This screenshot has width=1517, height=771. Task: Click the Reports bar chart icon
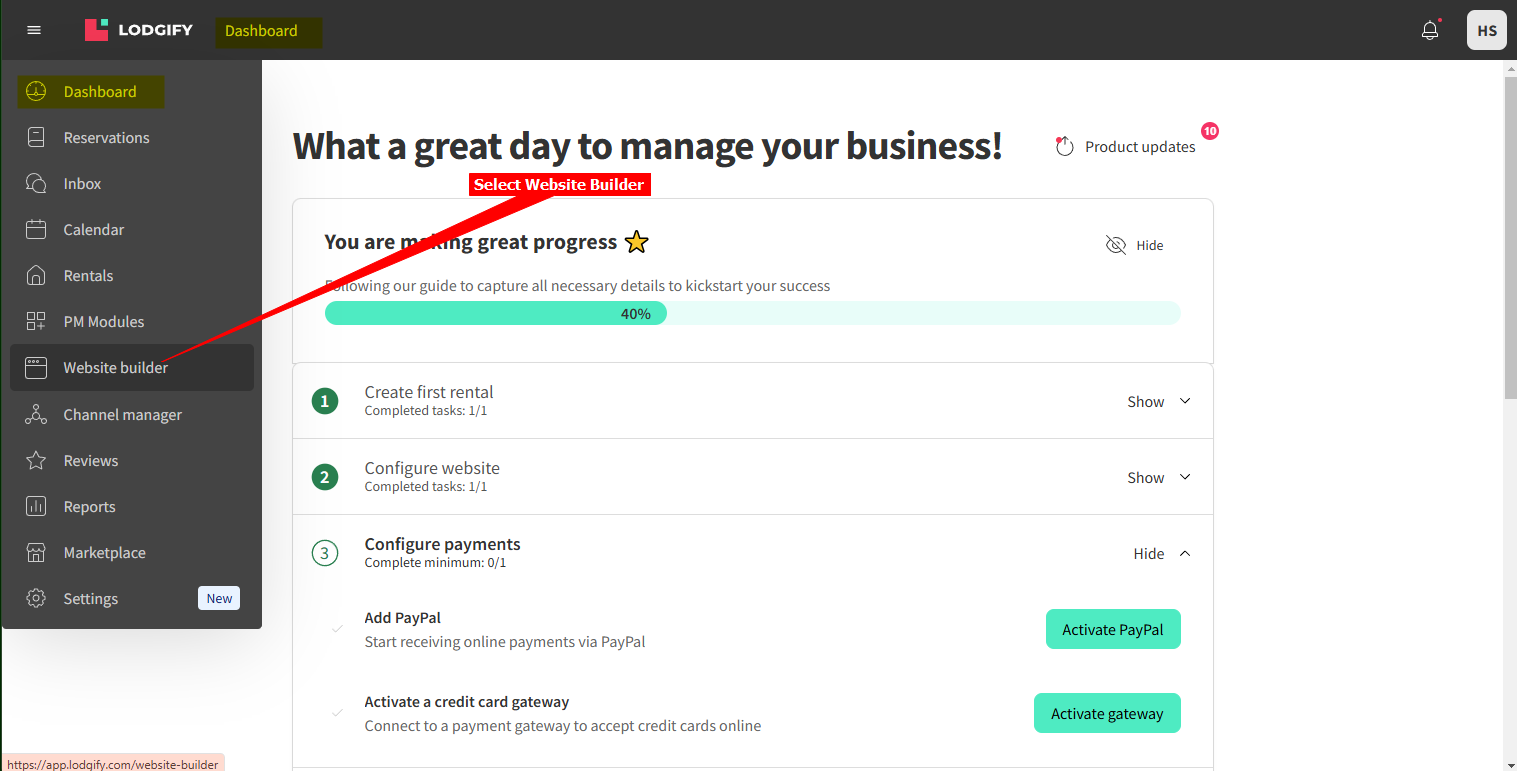[36, 506]
